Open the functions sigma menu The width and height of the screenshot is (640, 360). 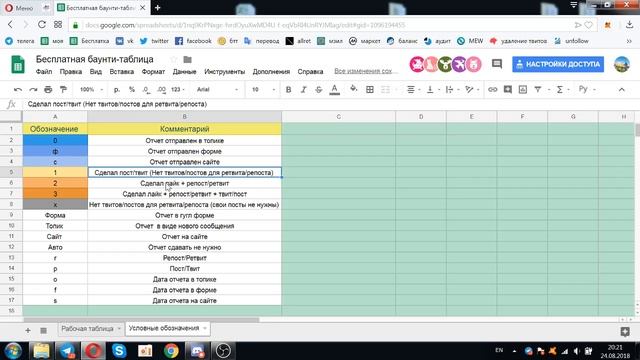coord(562,89)
